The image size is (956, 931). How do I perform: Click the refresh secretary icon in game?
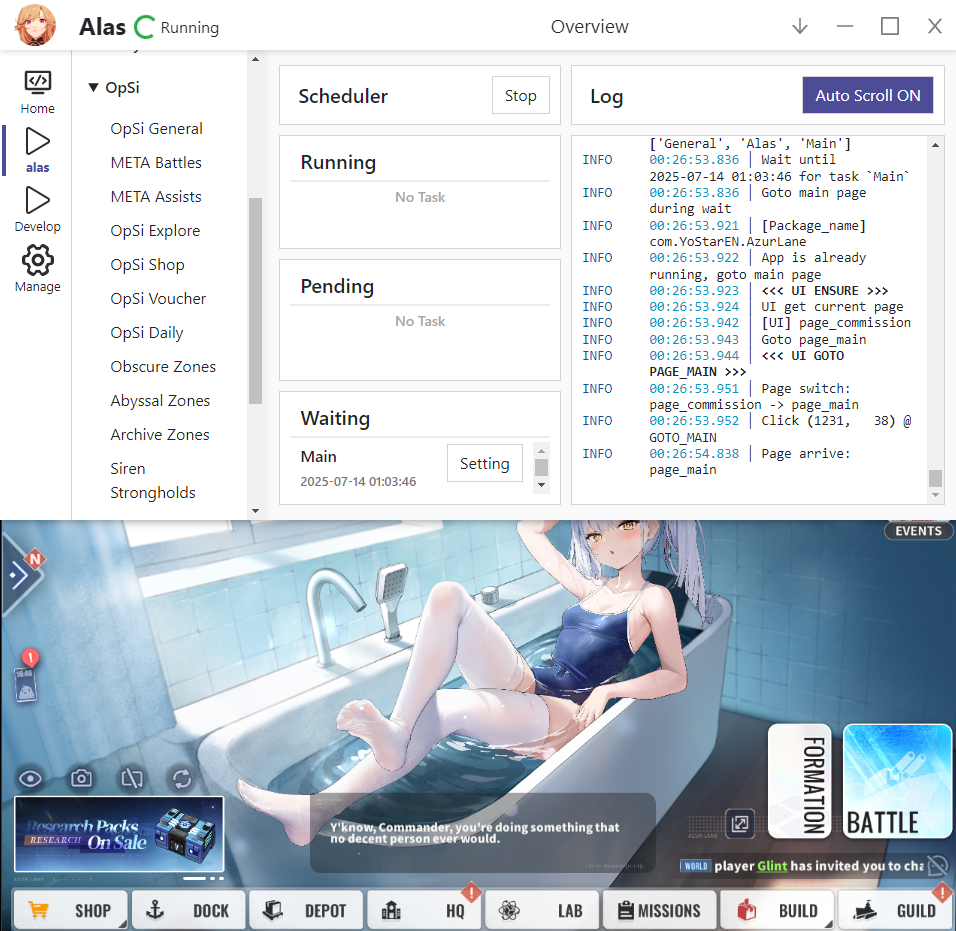click(x=182, y=779)
